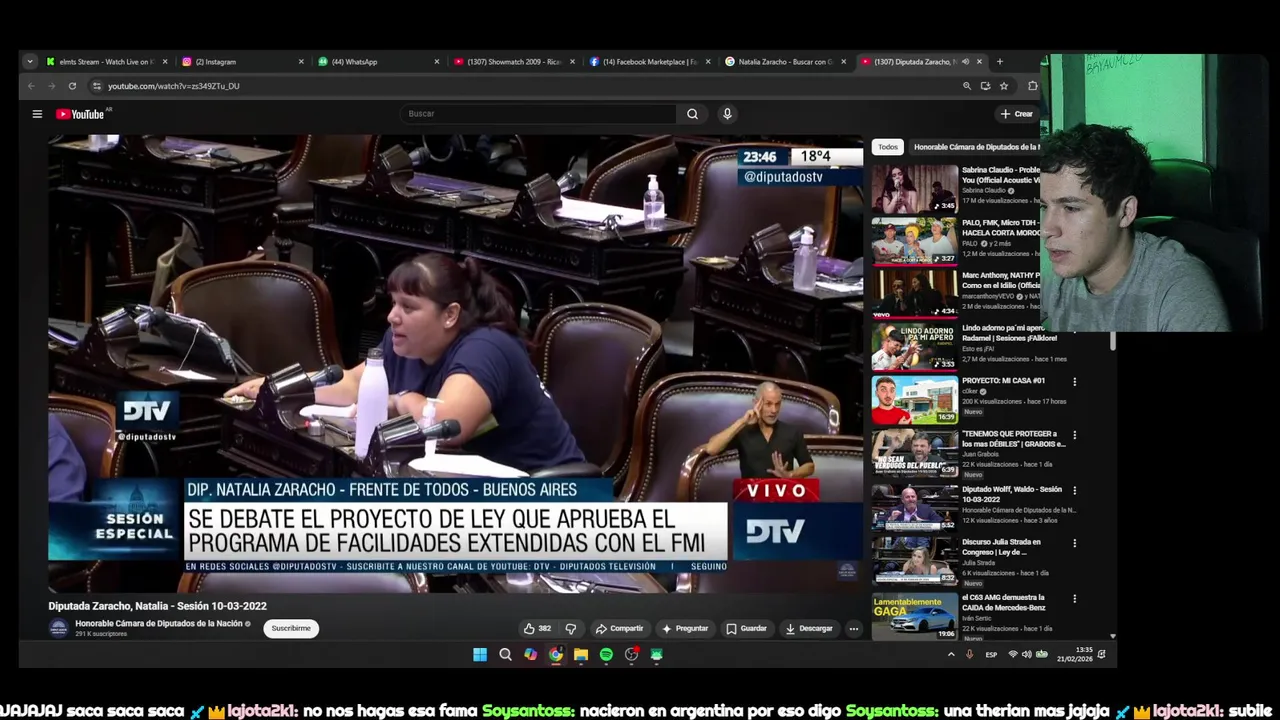Viewport: 1280px width, 720px height.
Task: Click the YouTube search magnifier button
Action: [x=692, y=114]
